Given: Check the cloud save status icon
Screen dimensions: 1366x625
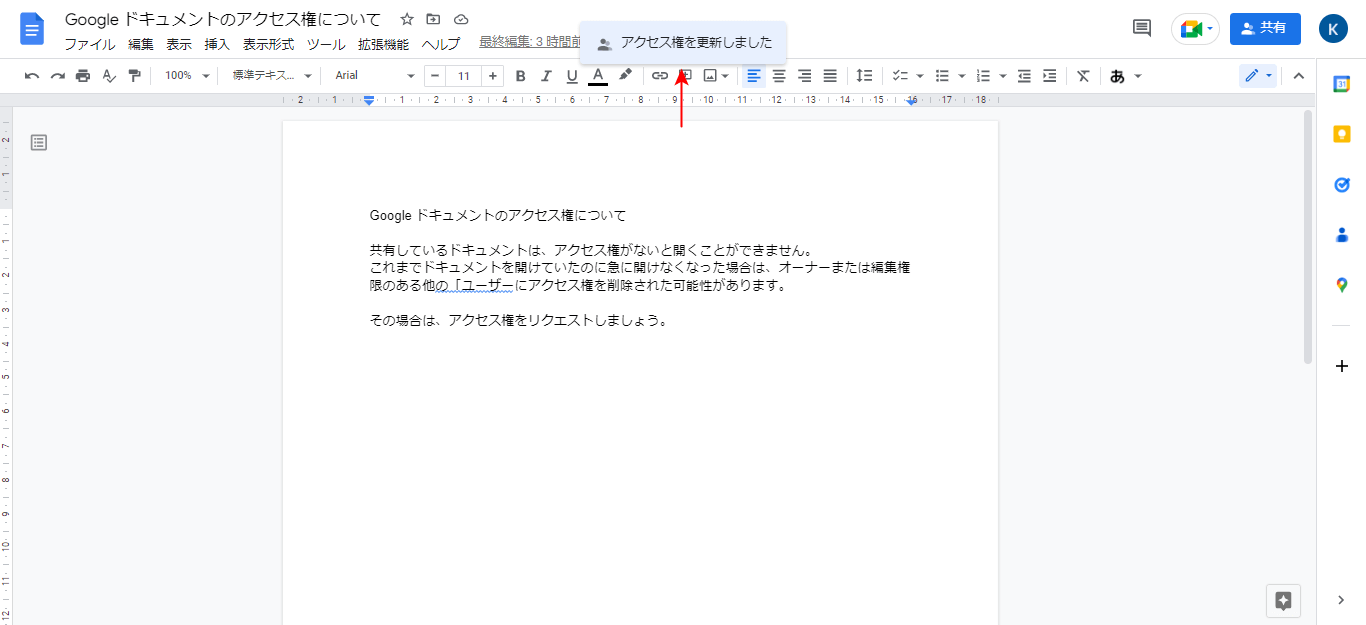Looking at the screenshot, I should (x=461, y=19).
